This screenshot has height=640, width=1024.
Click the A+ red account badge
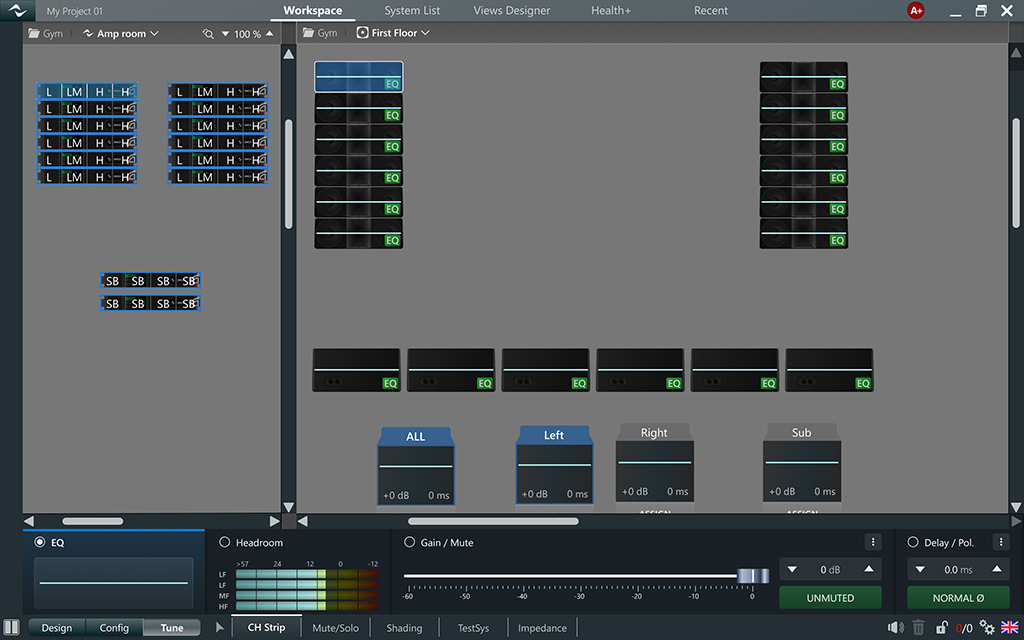915,11
